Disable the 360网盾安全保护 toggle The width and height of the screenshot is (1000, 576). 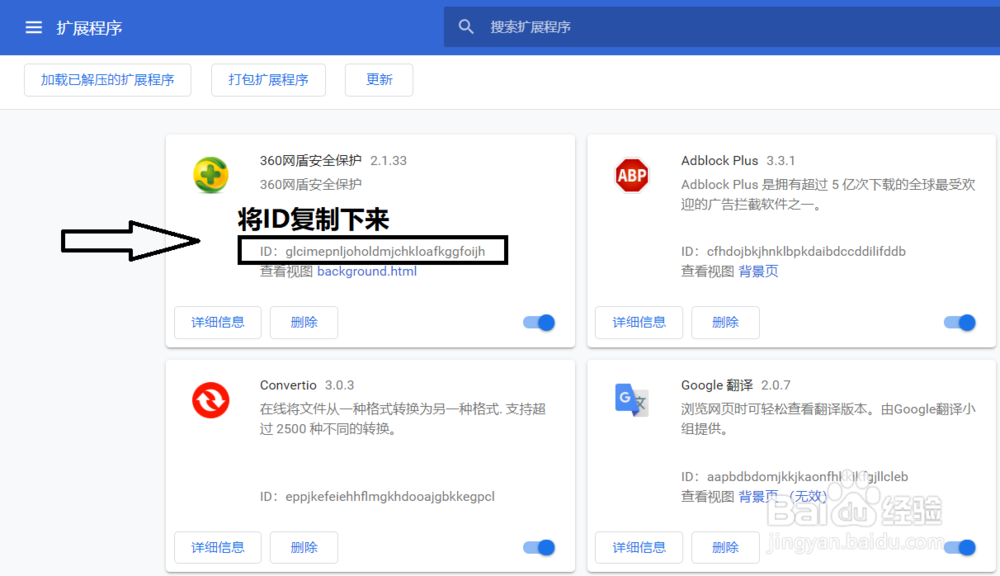(539, 322)
